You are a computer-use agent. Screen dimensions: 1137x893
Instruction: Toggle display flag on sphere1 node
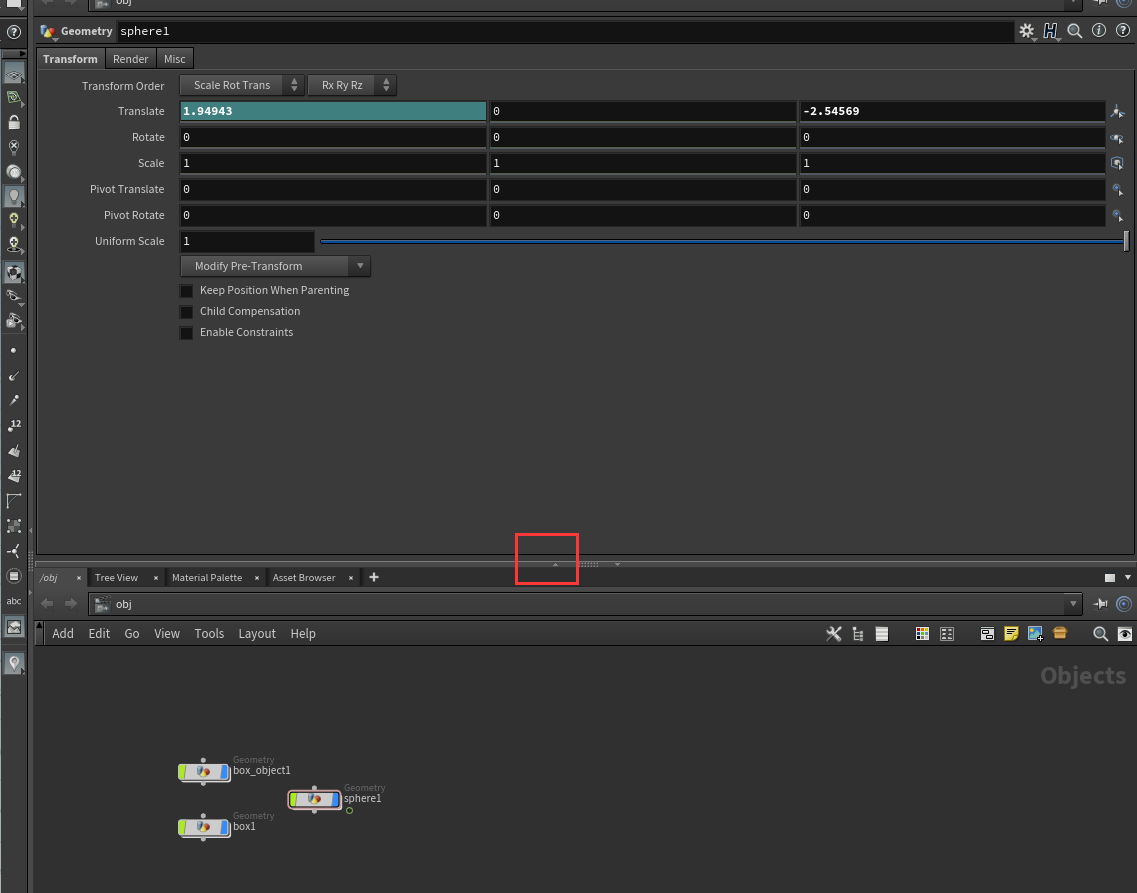click(x=336, y=799)
